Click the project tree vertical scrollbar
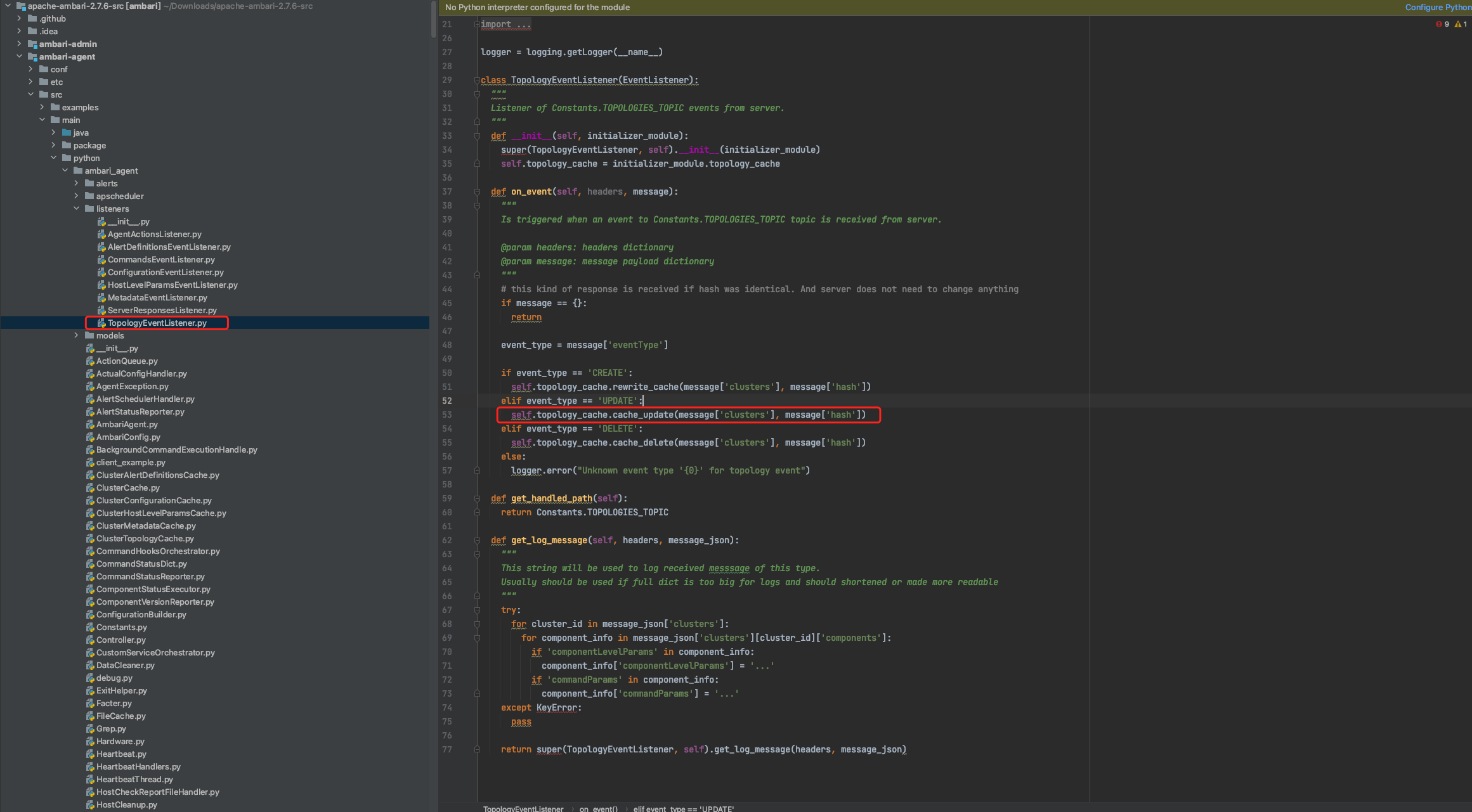1472x812 pixels. [x=434, y=19]
